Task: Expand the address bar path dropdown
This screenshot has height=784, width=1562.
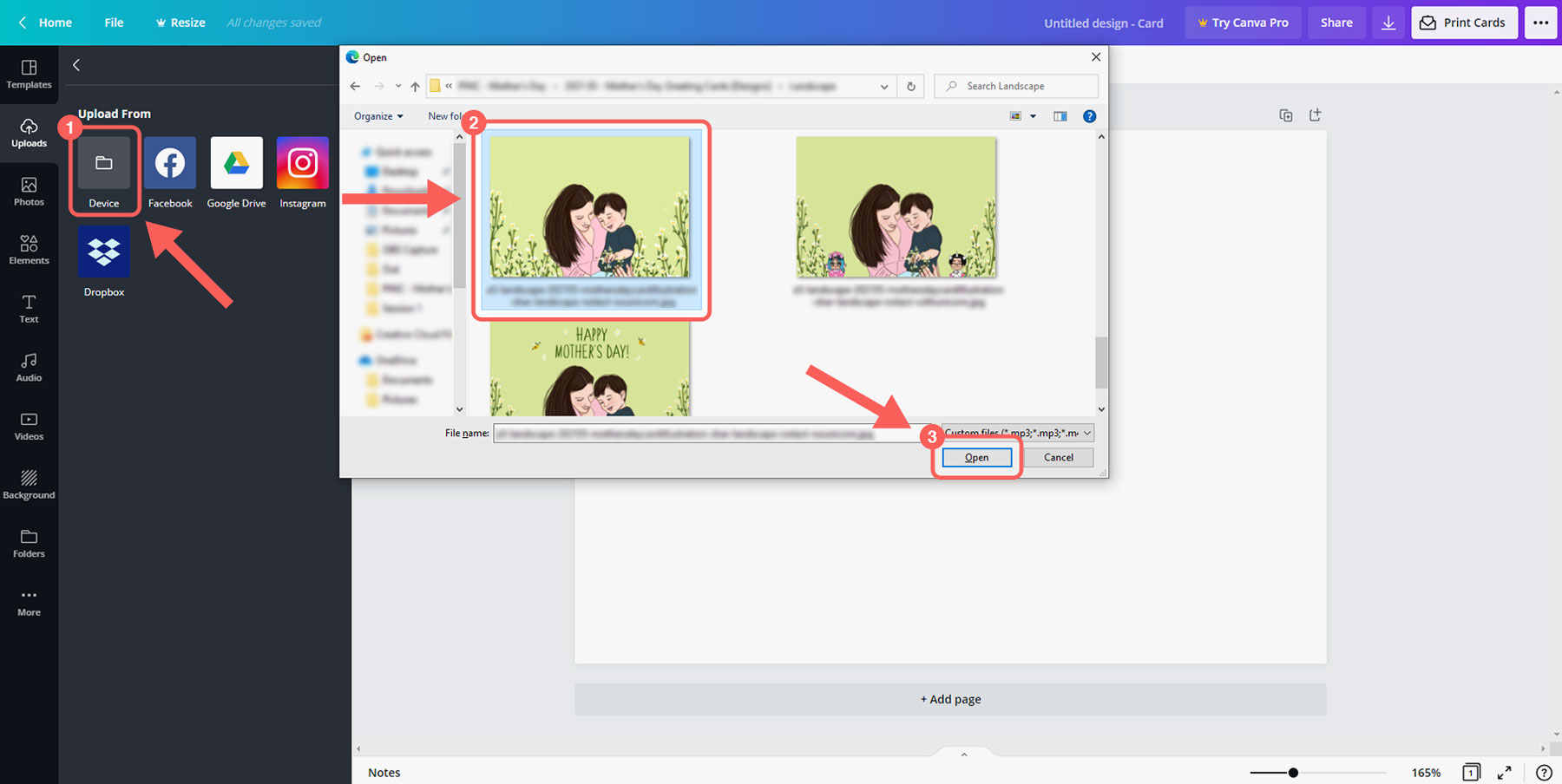Action: tap(883, 87)
